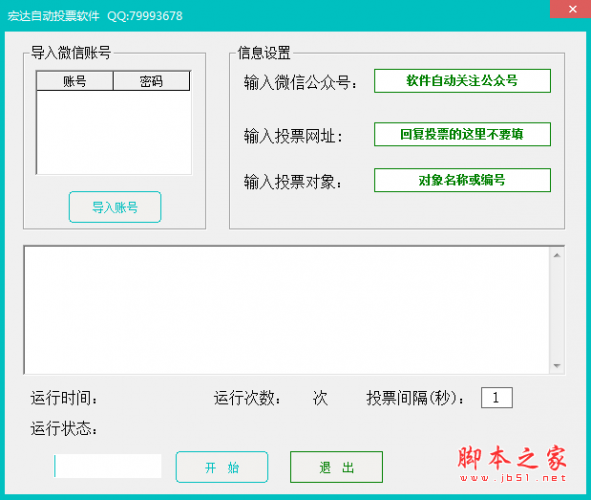Click inside the large log text area
Screen dimensions: 591x500
tap(287, 310)
